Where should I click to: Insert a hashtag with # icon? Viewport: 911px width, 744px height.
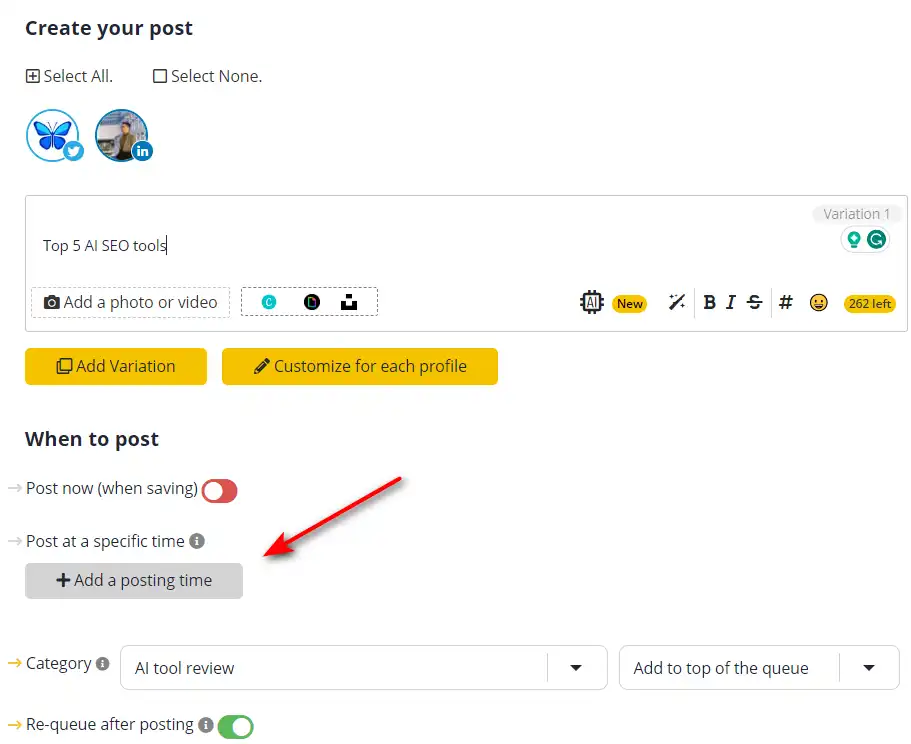pyautogui.click(x=786, y=302)
